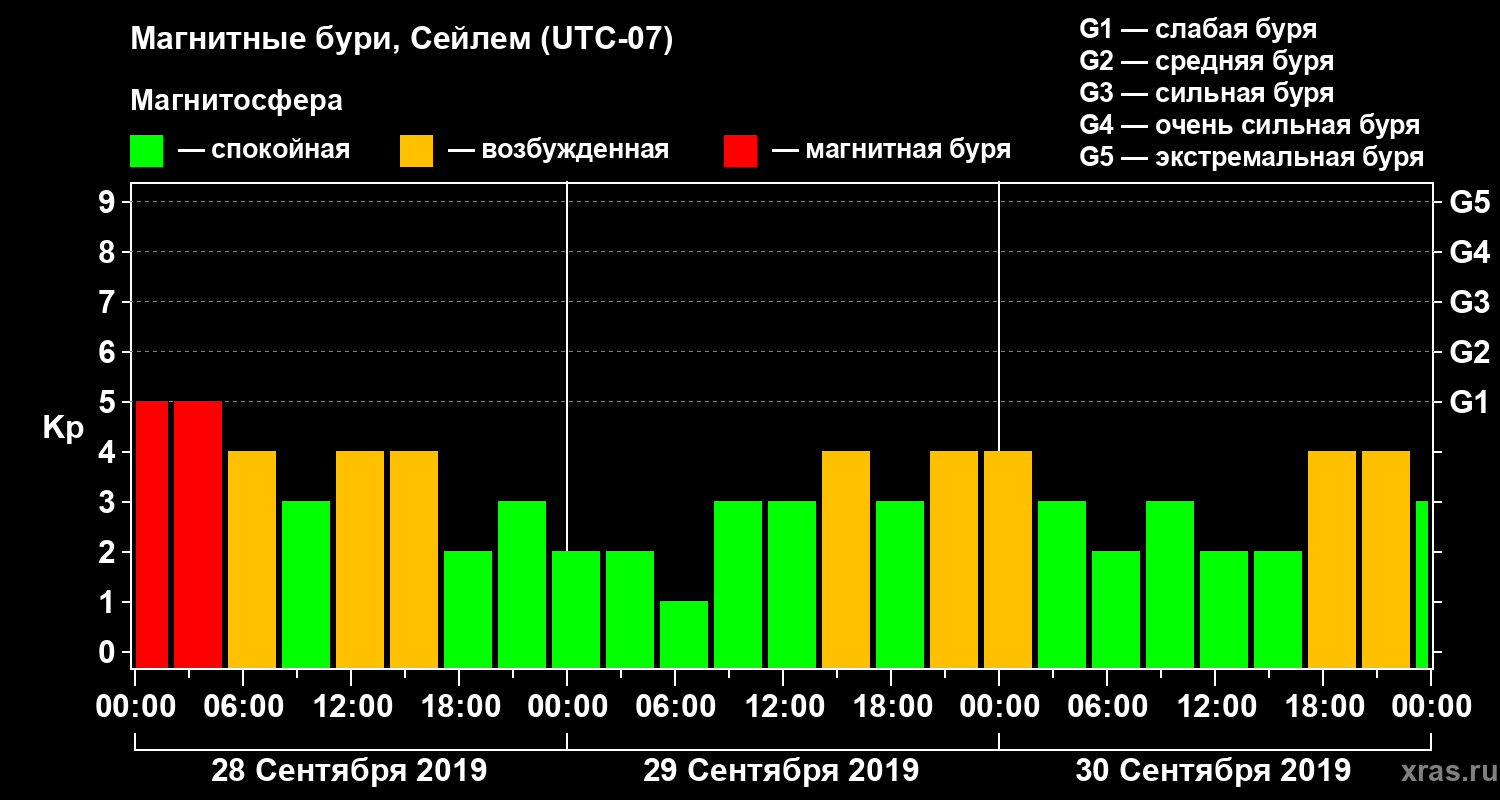Click the orange bar at 12:00 on 28 September
Screen dimensions: 1500x800
360,559
